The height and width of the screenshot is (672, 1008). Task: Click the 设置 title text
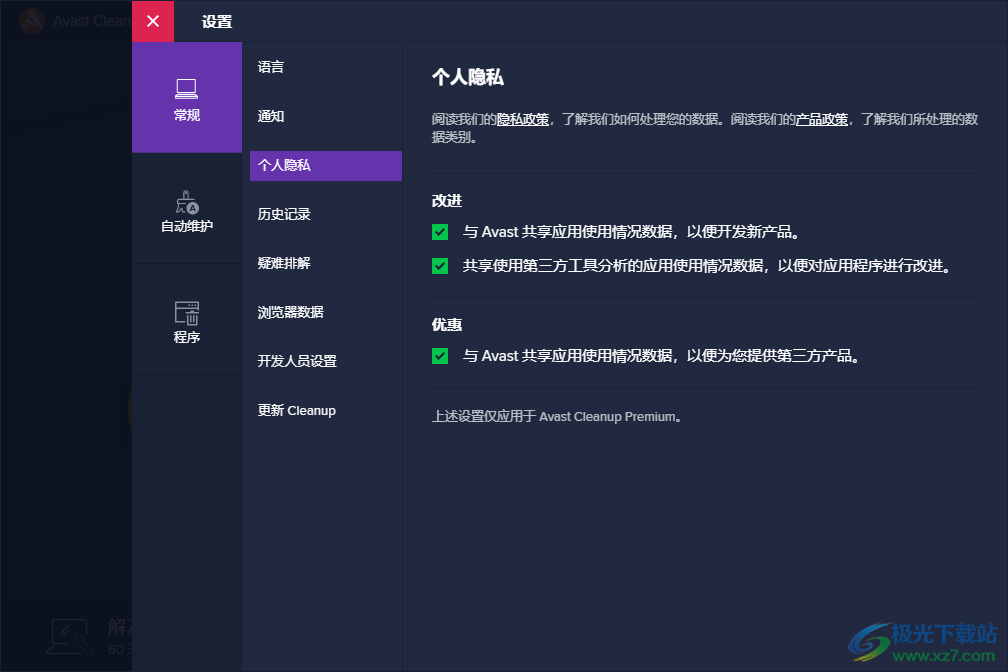point(217,22)
